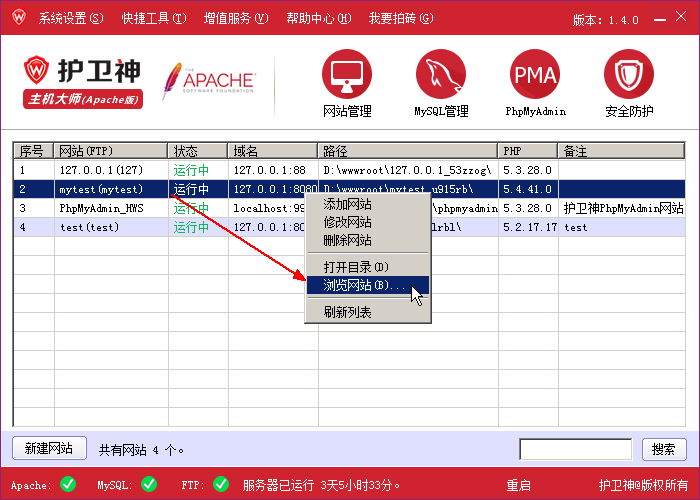
Task: Choose 添加网站 from the context menu
Action: [367, 204]
